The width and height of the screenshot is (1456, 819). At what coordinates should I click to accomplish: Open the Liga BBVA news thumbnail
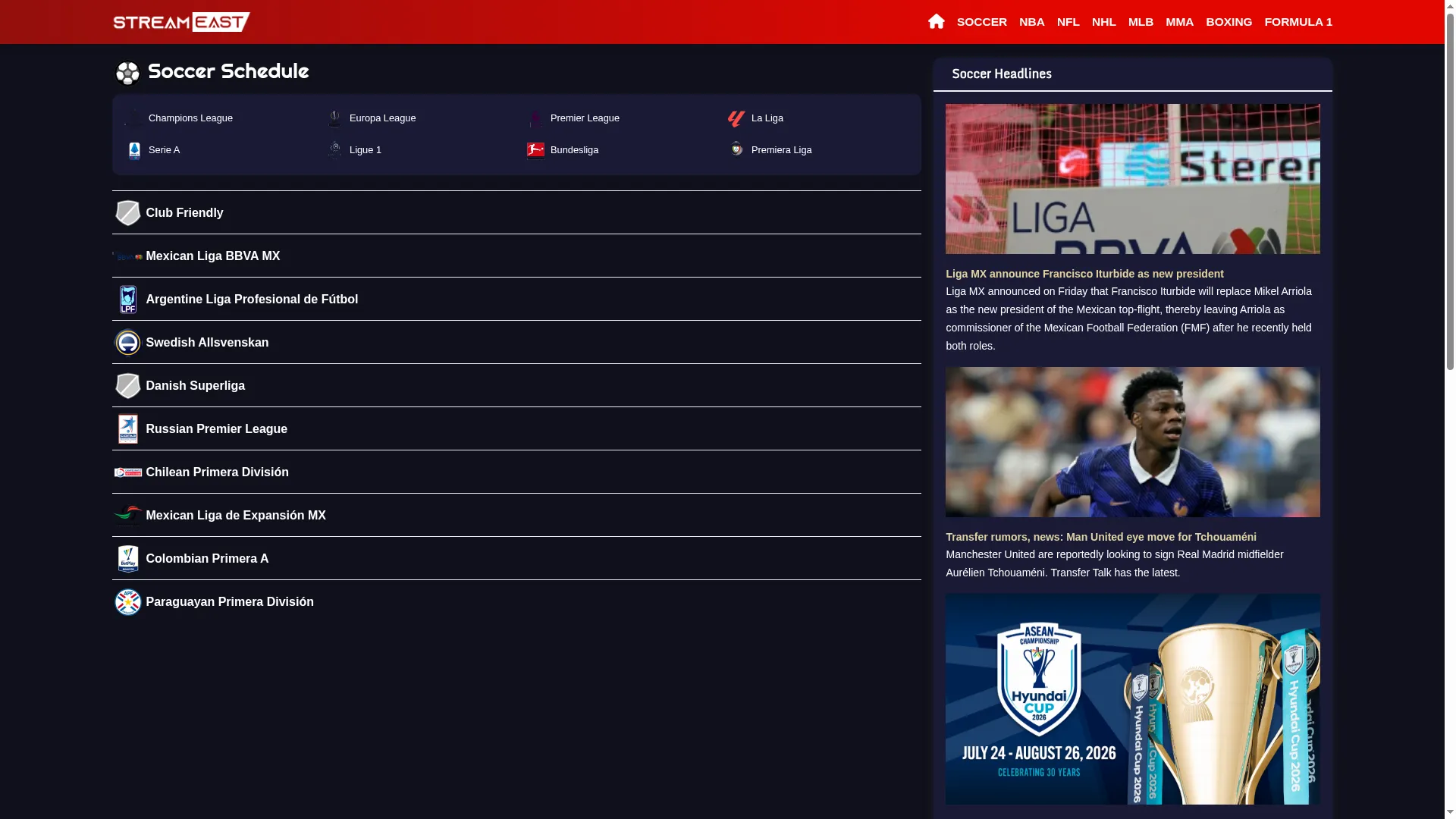pyautogui.click(x=1132, y=179)
